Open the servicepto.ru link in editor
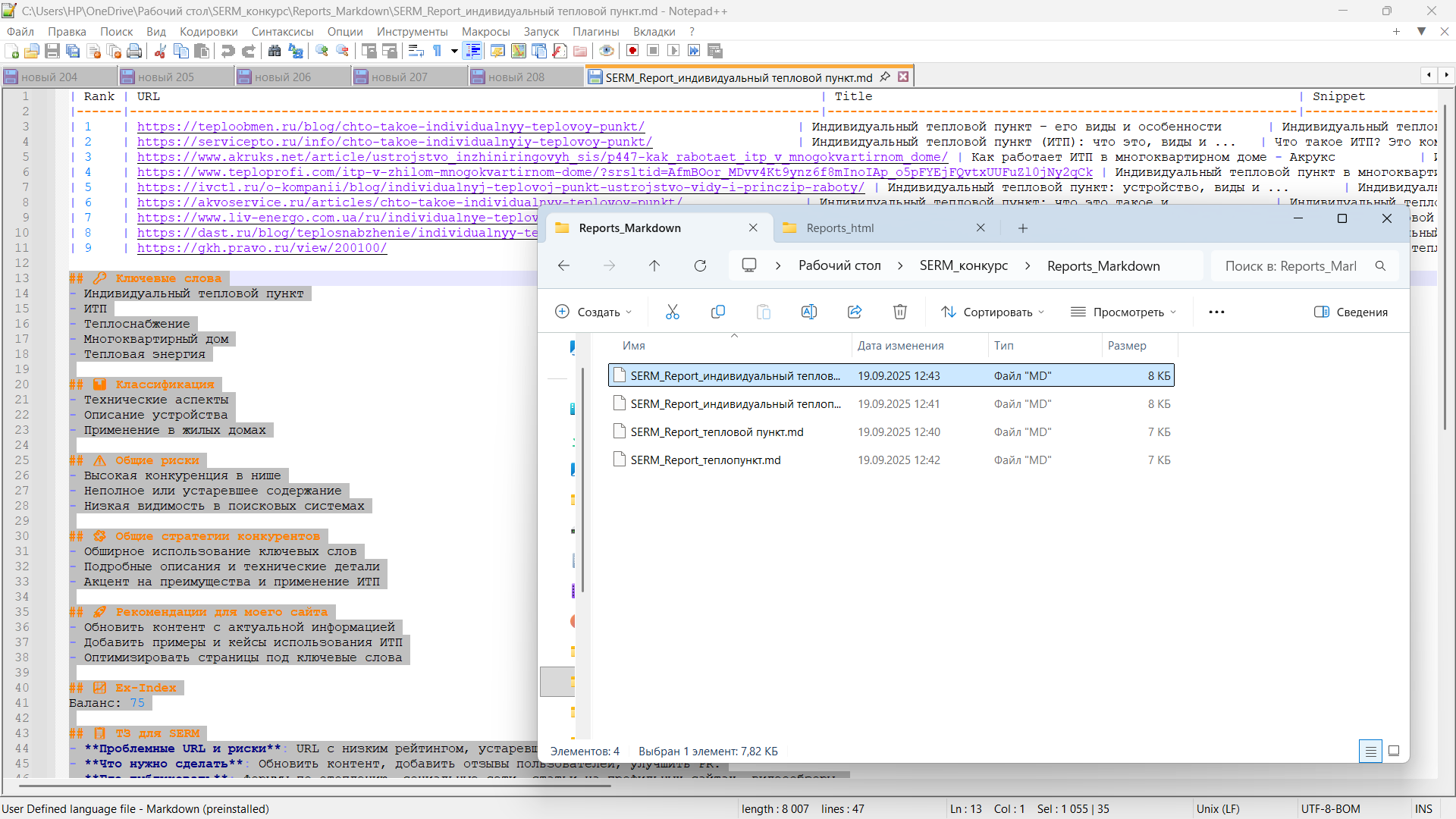1456x819 pixels. click(394, 142)
